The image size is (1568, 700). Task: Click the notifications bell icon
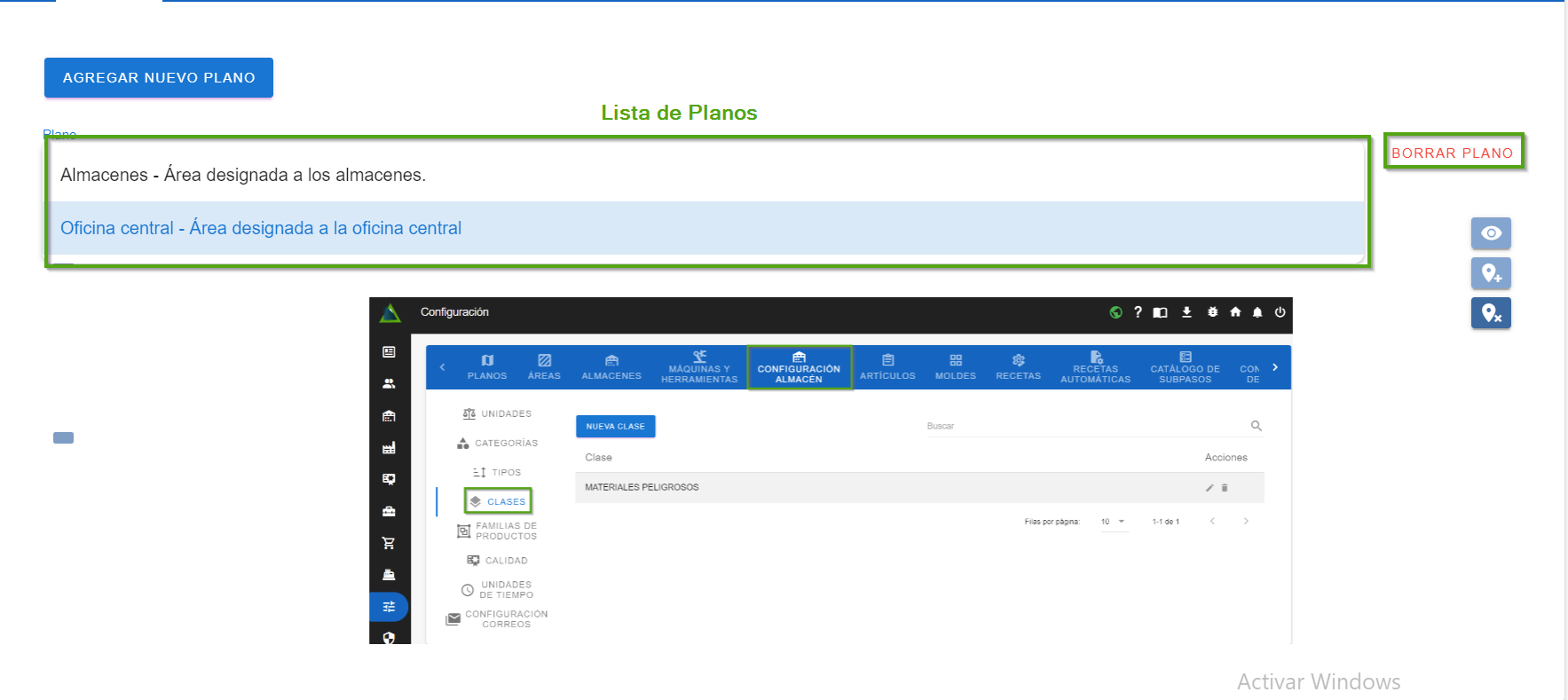coord(1257,312)
